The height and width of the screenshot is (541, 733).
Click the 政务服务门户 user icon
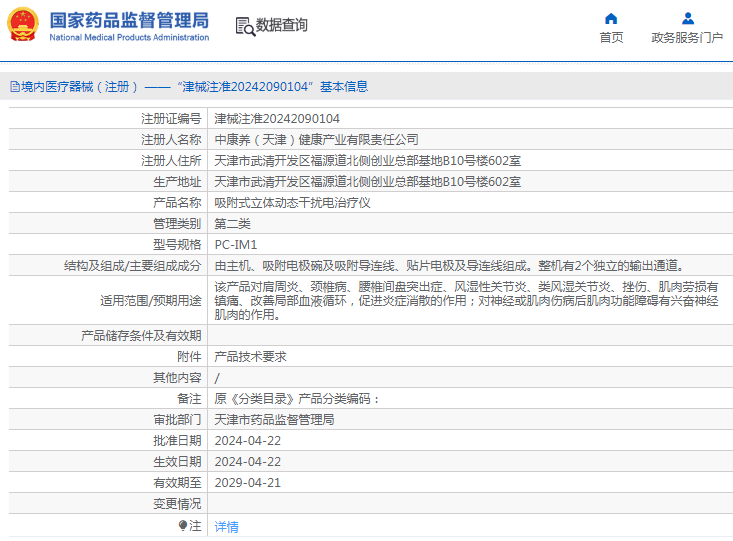pos(688,19)
